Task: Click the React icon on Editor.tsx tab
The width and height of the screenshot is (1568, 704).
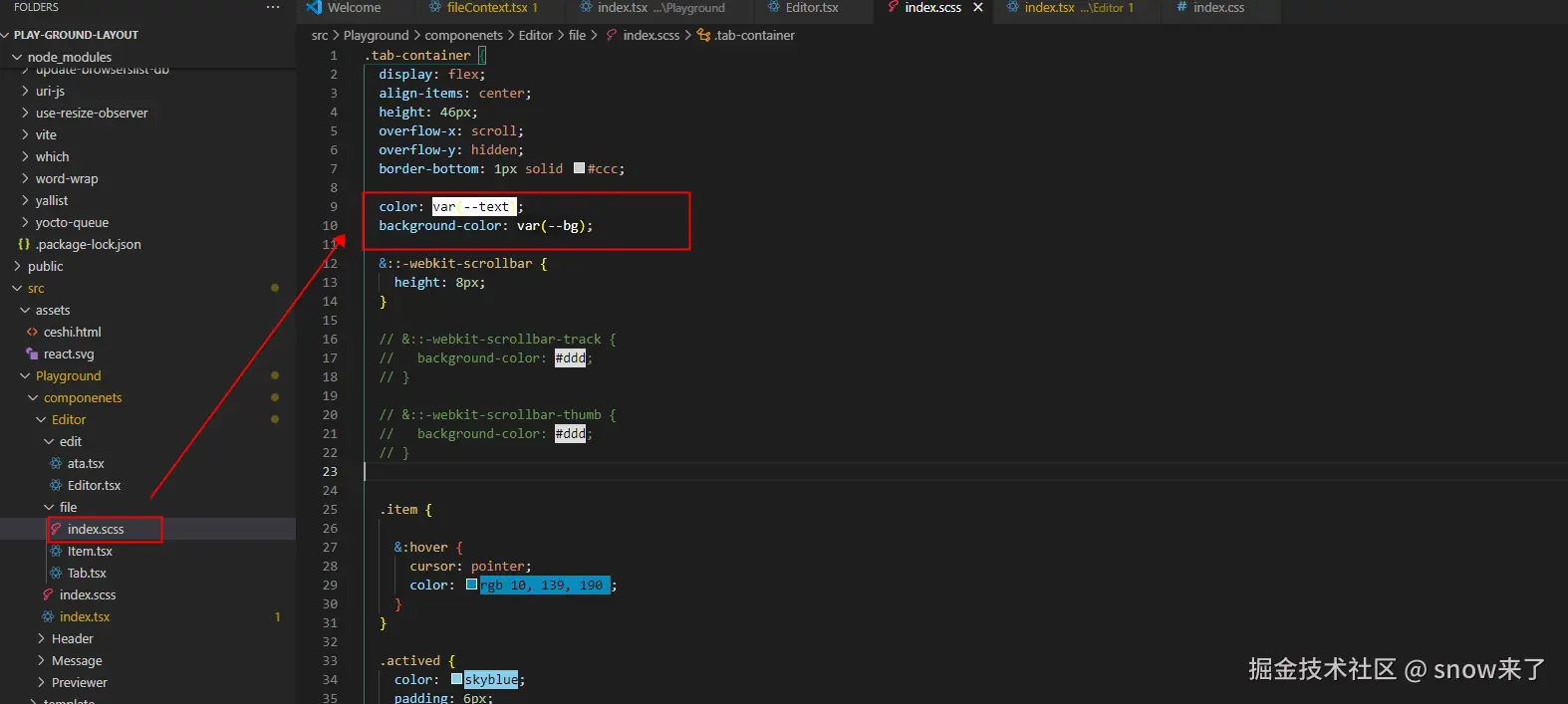Action: coord(774,7)
